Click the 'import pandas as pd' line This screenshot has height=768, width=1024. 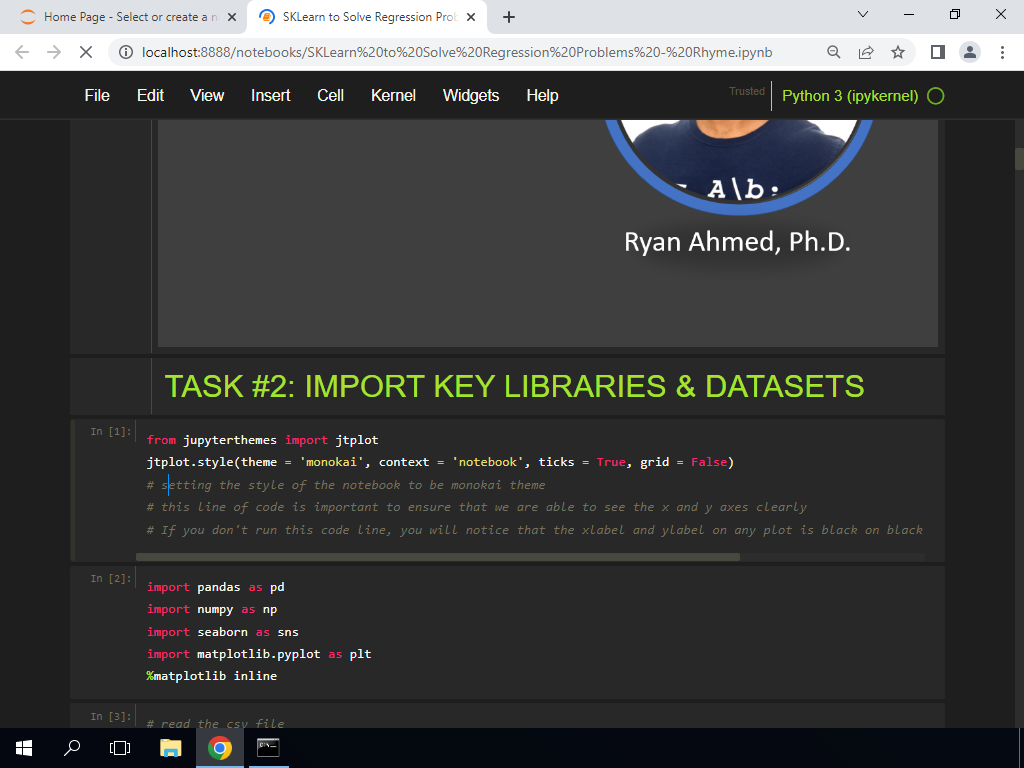point(216,586)
